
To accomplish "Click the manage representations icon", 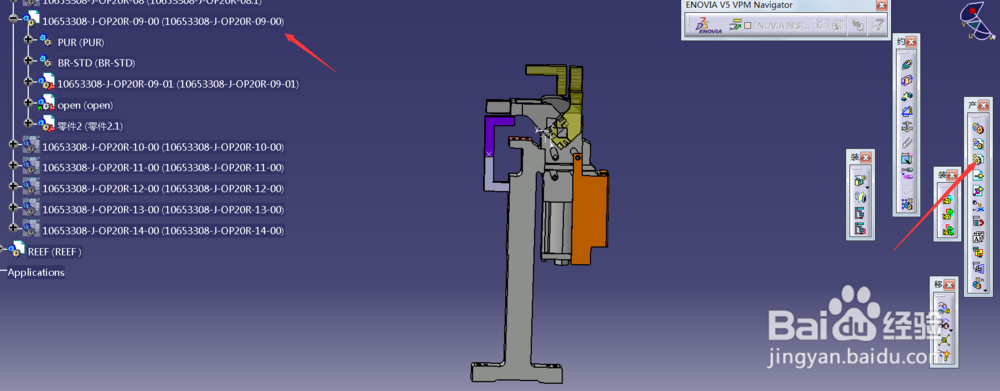I will click(x=978, y=268).
